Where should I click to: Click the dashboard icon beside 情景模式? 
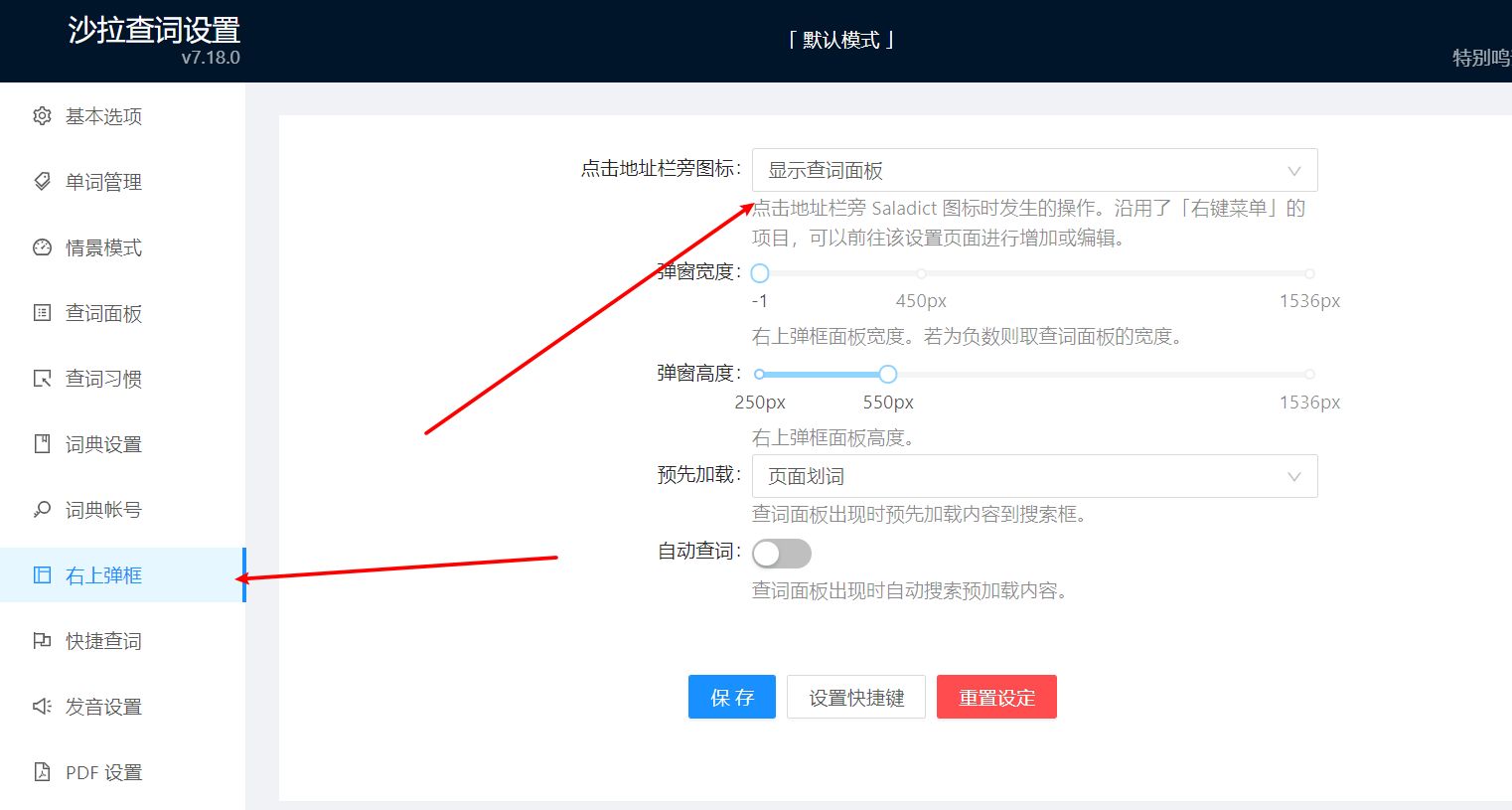42,247
